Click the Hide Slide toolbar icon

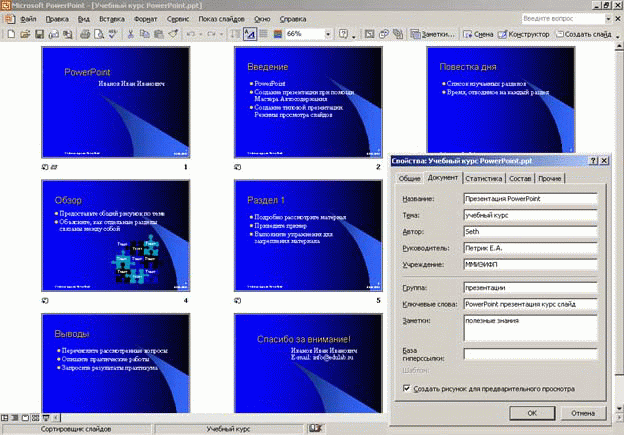click(x=369, y=34)
